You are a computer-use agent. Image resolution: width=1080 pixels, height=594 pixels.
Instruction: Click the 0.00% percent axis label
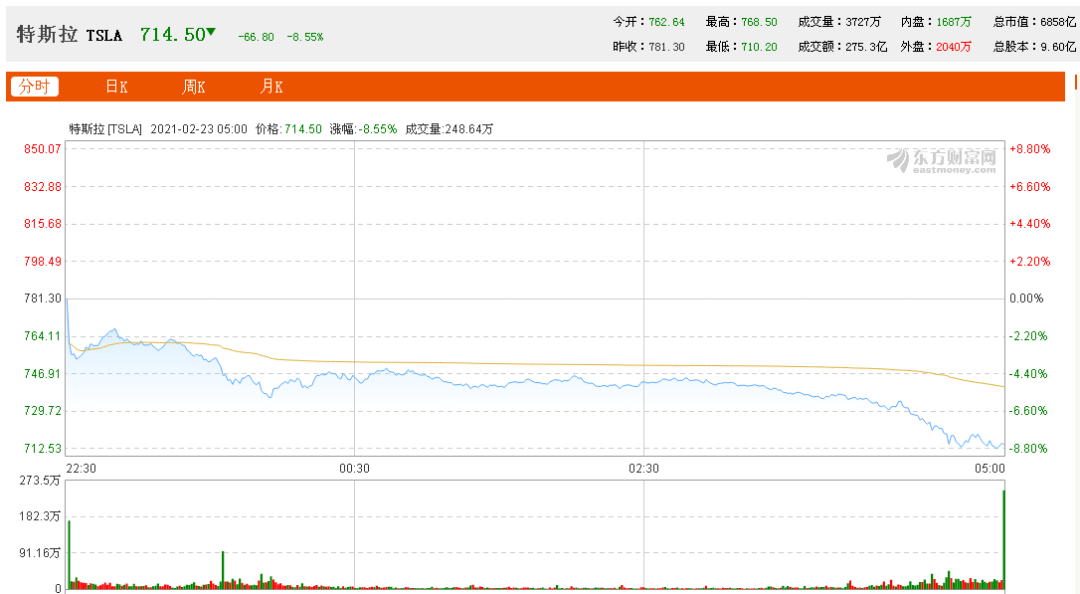1026,298
